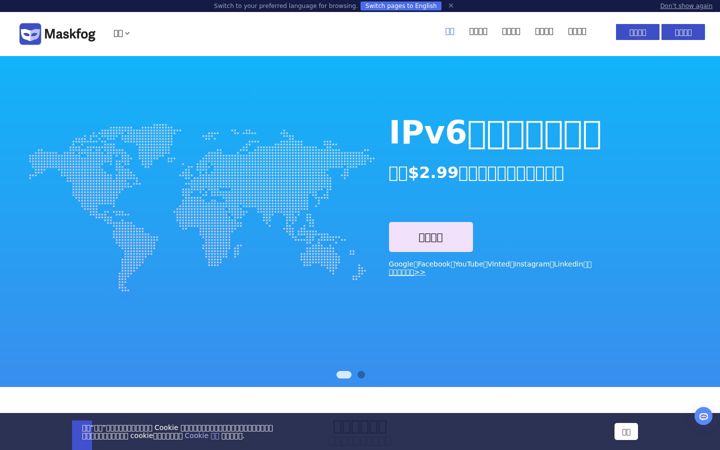Click the Google Facebook YouTube Vinted platforms text
The width and height of the screenshot is (720, 450).
tap(490, 264)
